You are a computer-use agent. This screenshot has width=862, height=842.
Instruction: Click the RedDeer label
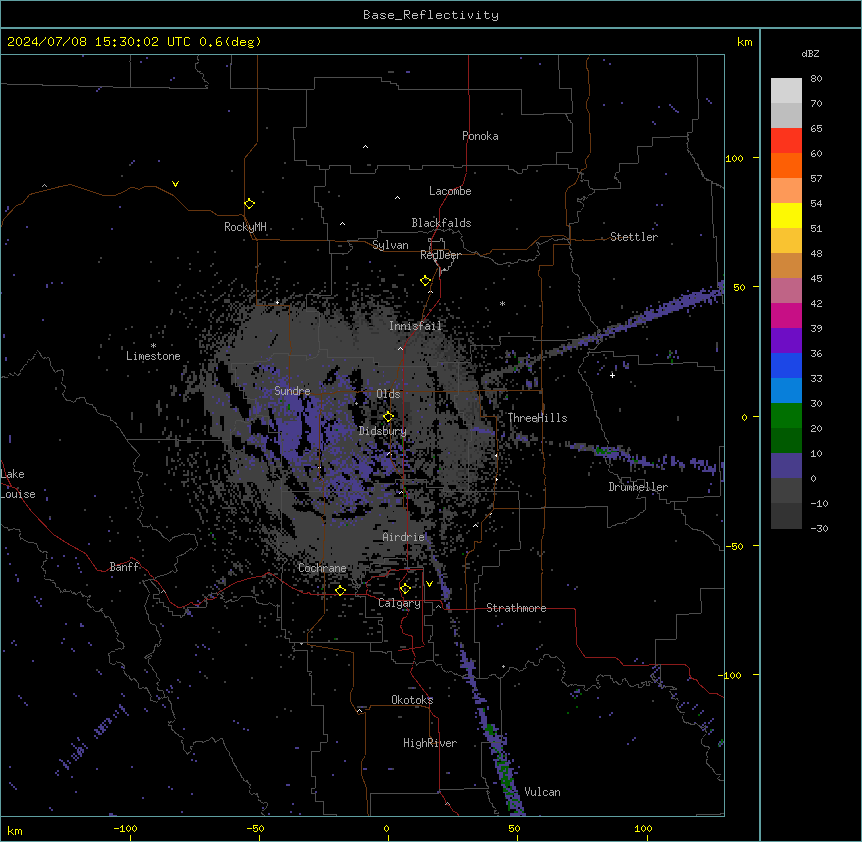click(x=440, y=255)
